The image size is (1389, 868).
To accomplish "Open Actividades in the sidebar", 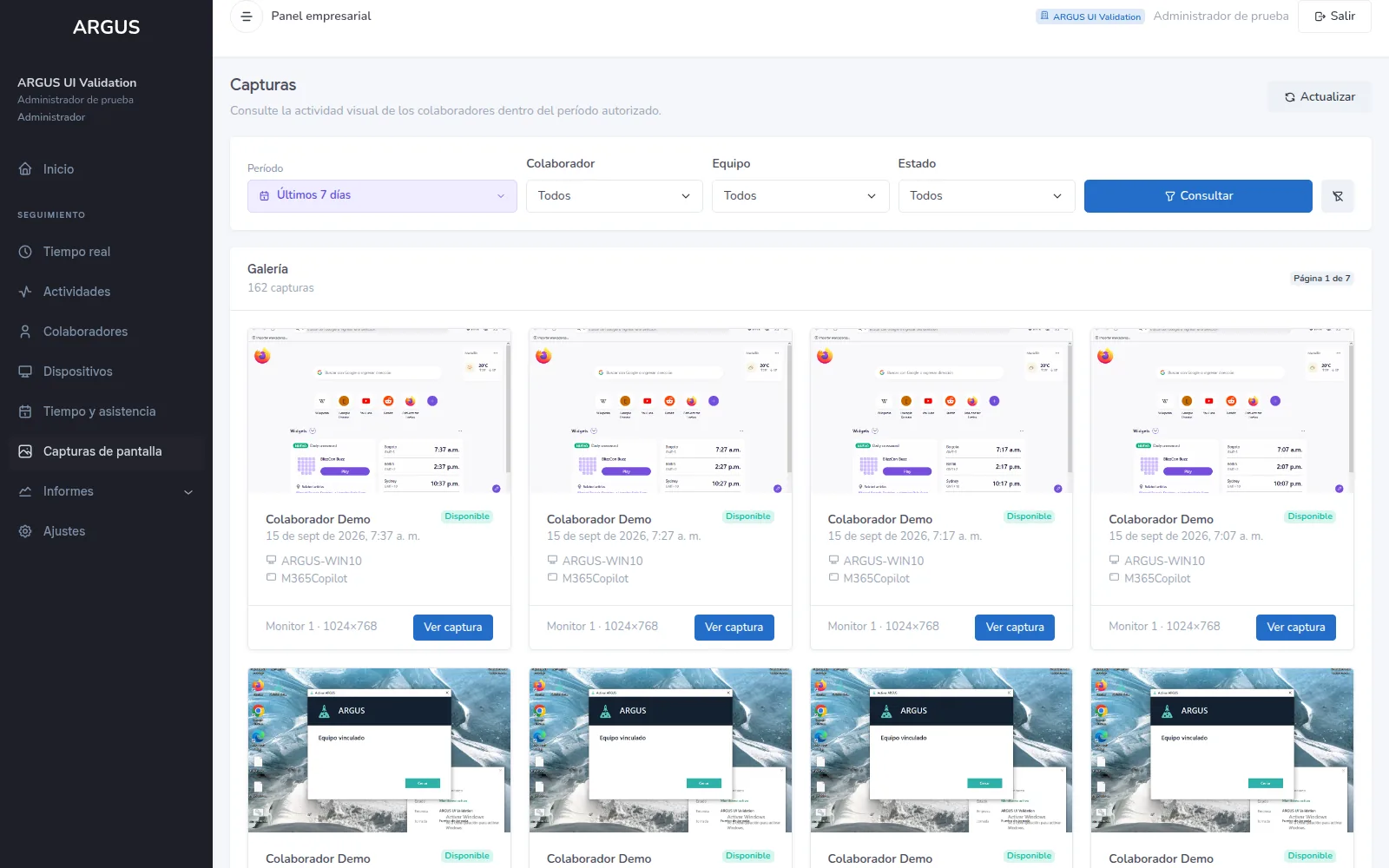I will coord(106,292).
